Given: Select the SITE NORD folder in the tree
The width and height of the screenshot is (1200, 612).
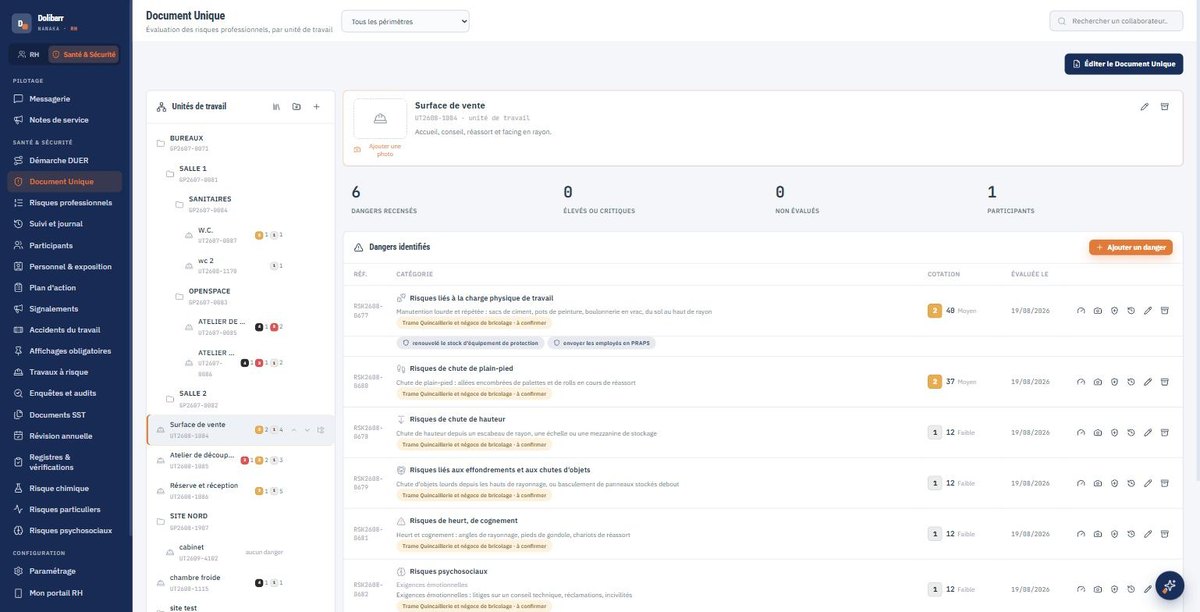Looking at the screenshot, I should tap(188, 521).
